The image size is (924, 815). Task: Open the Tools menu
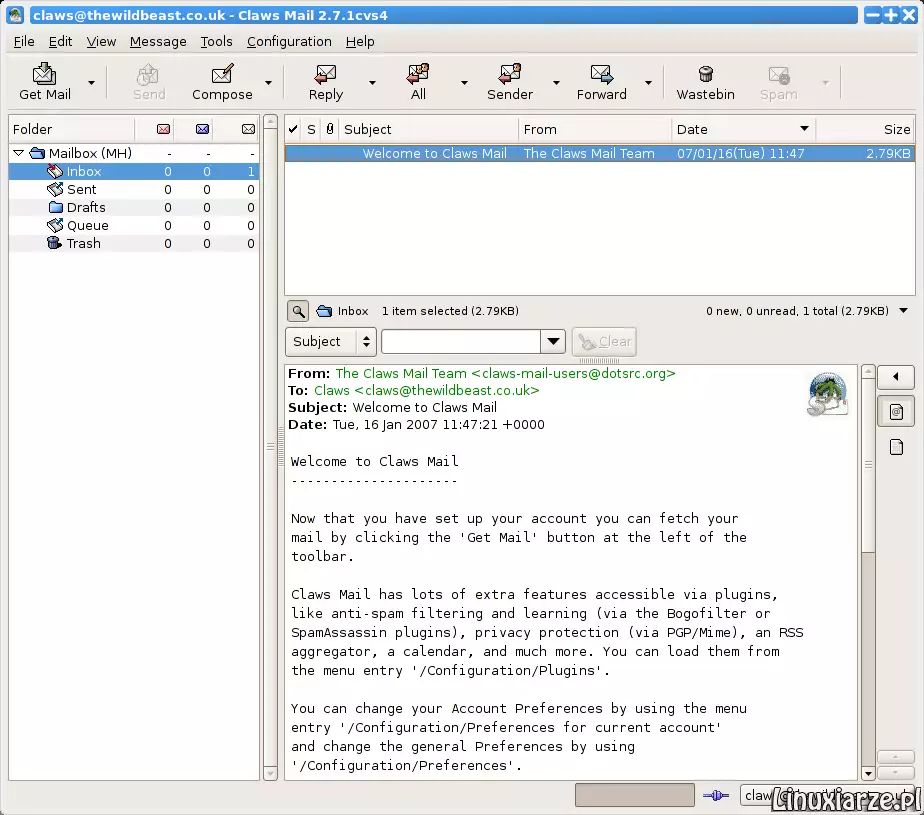coord(216,42)
